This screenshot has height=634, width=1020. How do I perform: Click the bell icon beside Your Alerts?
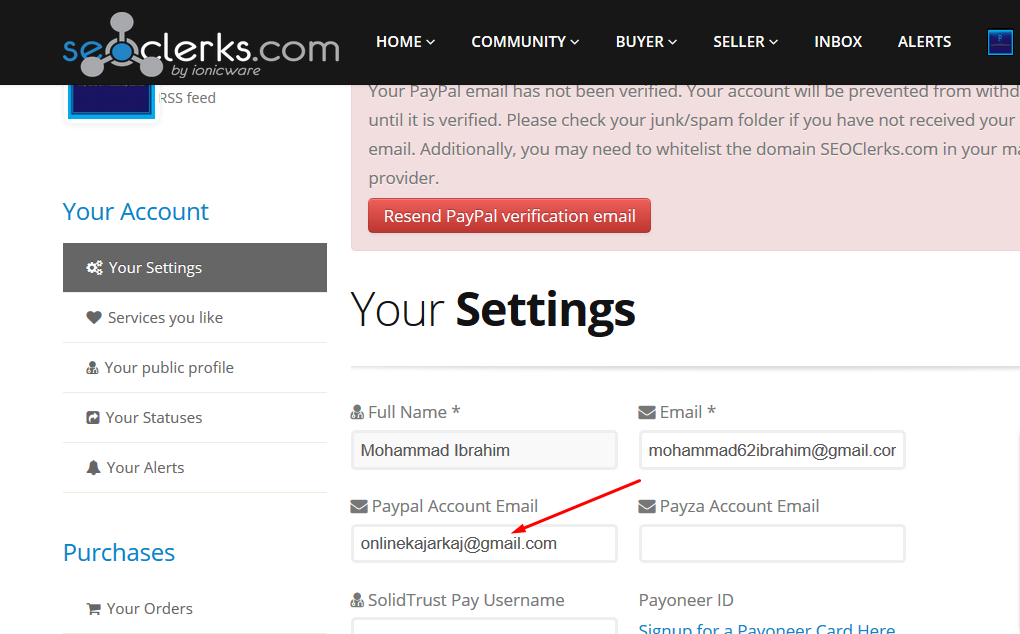pyautogui.click(x=94, y=468)
